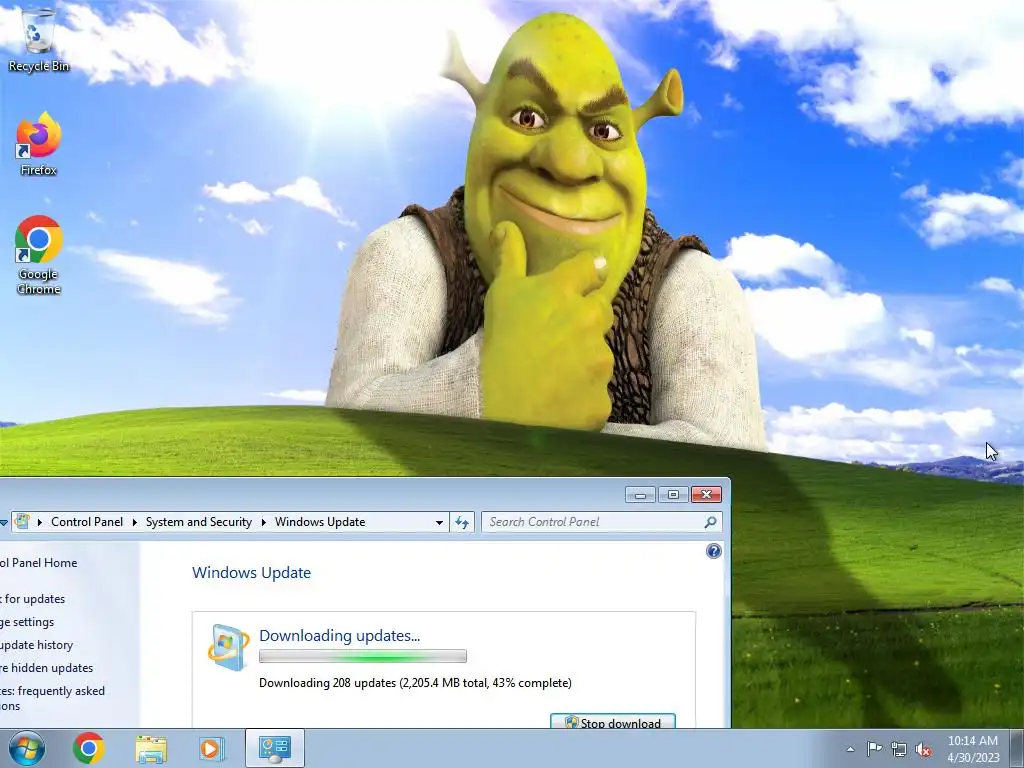Image resolution: width=1024 pixels, height=768 pixels.
Task: Select the Firefox desktop shortcut
Action: tap(38, 144)
